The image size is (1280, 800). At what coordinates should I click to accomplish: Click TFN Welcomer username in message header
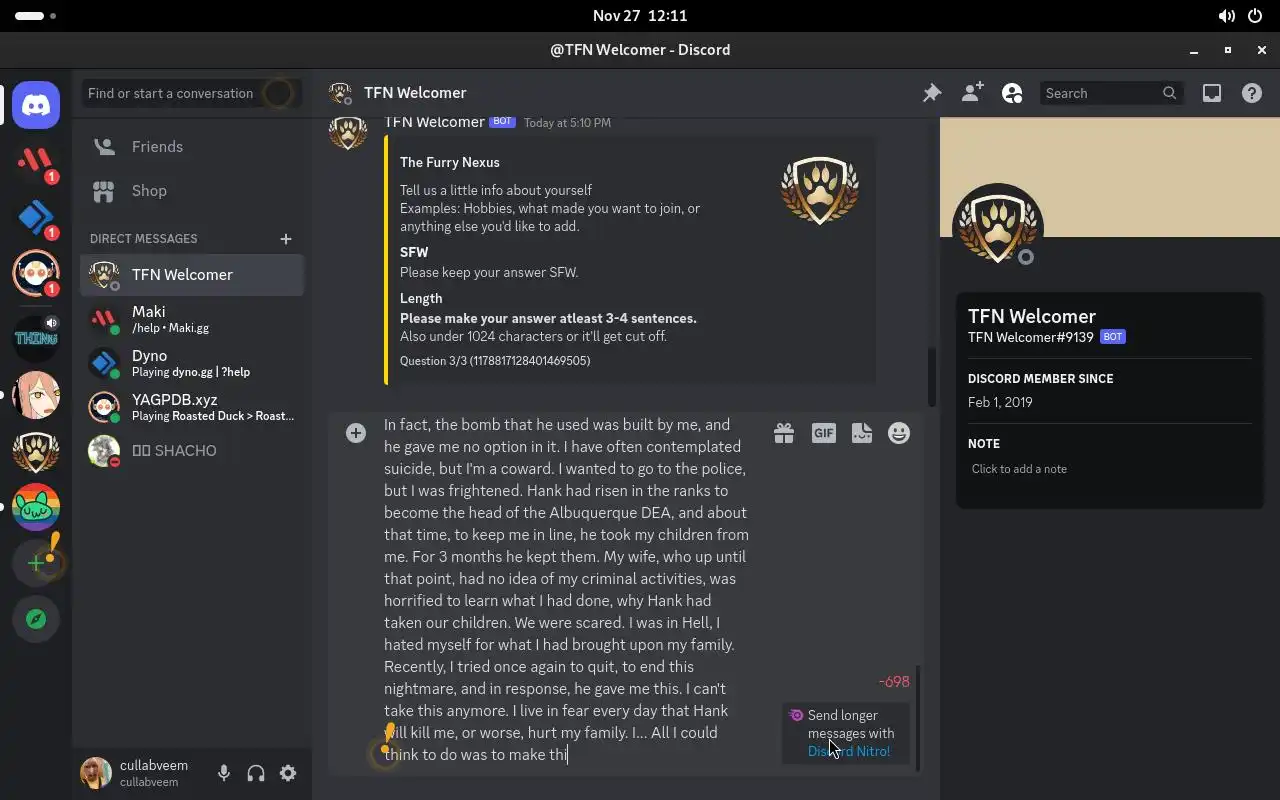coord(434,122)
